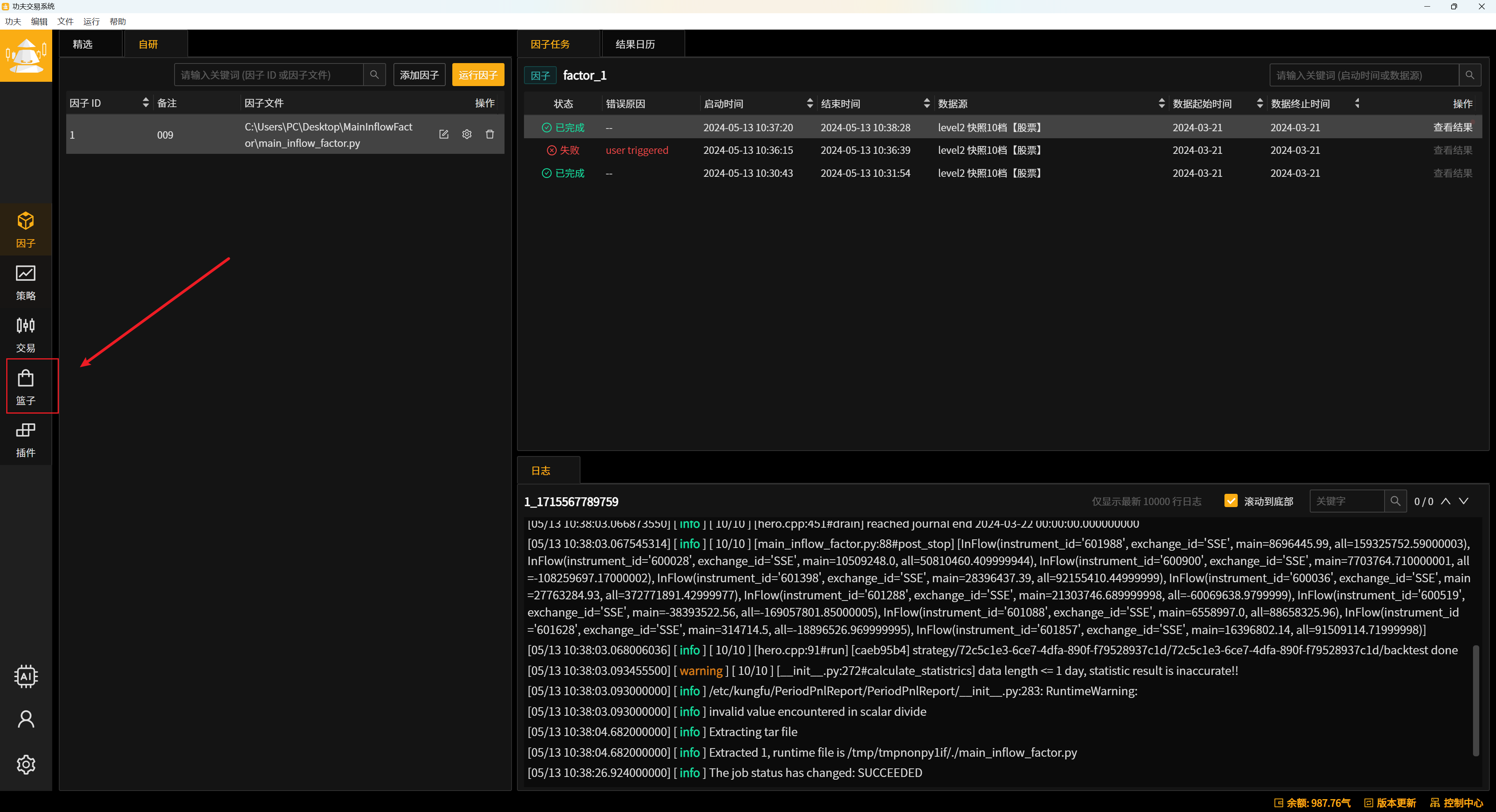This screenshot has width=1496, height=812.
Task: Open the user account sidebar icon
Action: point(26,720)
